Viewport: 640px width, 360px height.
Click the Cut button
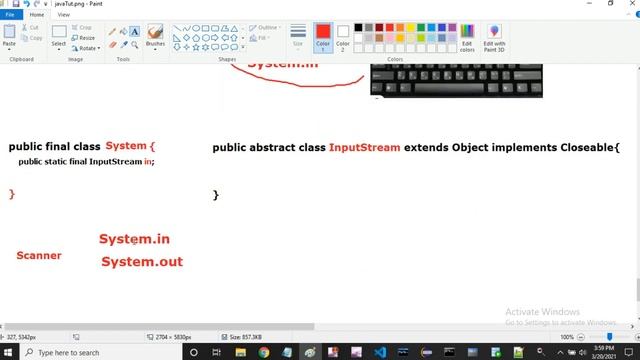coord(30,27)
